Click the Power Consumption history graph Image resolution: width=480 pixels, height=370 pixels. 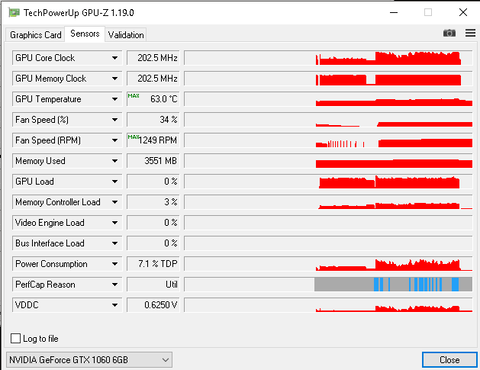click(328, 264)
